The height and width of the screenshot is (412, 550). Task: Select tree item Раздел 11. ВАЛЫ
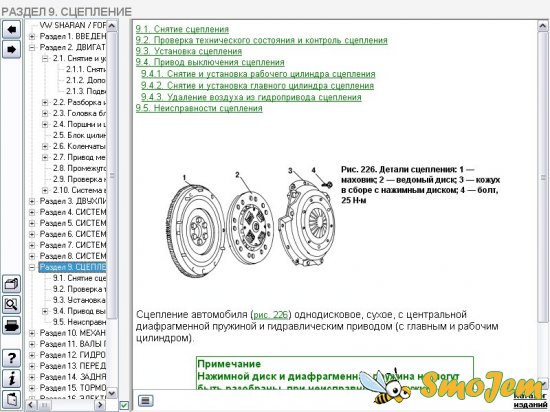click(72, 344)
